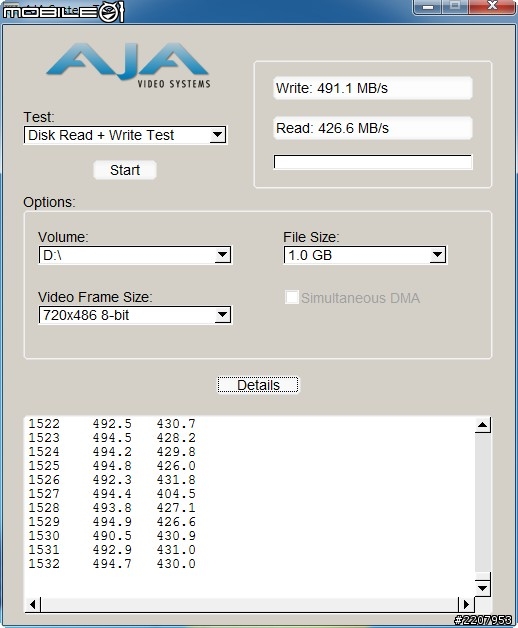
Task: Open the Volume drive dropdown
Action: (135, 255)
